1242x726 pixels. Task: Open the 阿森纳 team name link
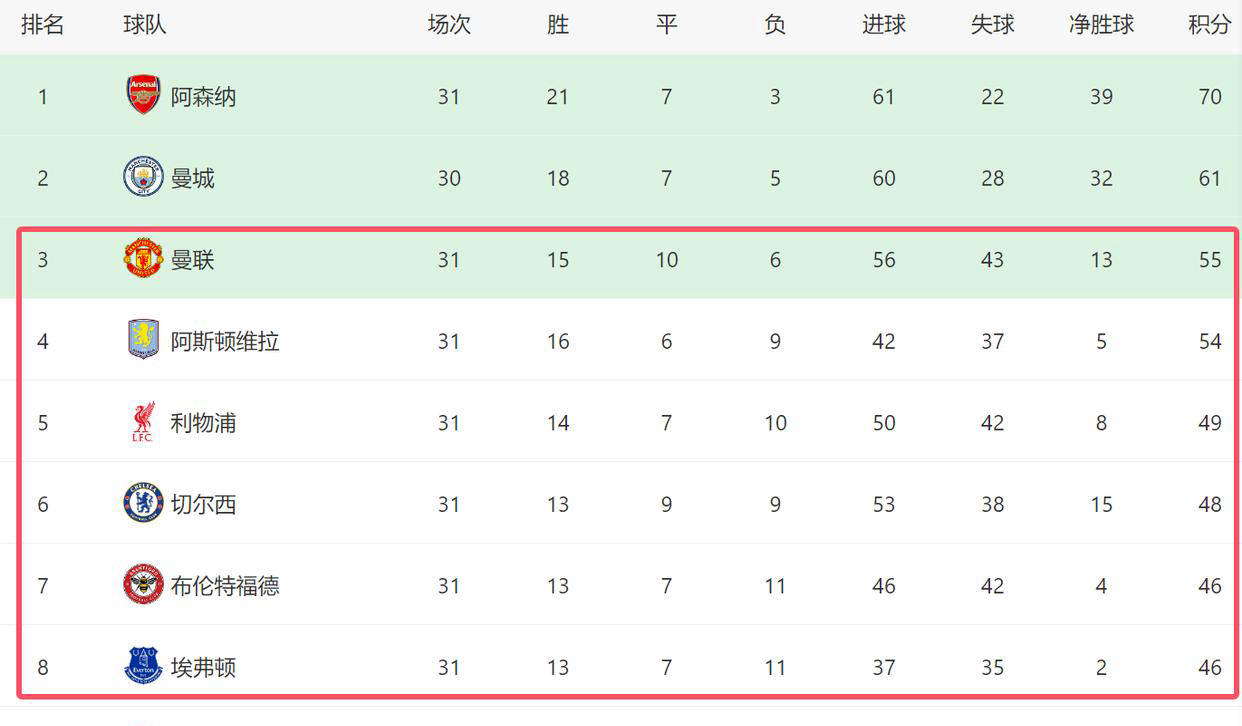coord(203,97)
